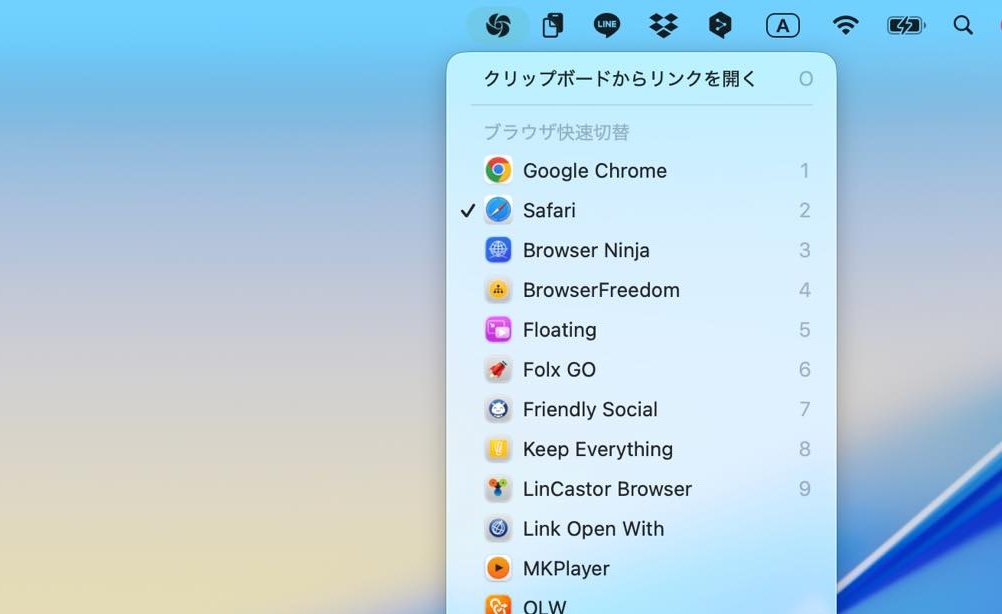
Task: Click the LINE icon in menu bar
Action: 606,25
